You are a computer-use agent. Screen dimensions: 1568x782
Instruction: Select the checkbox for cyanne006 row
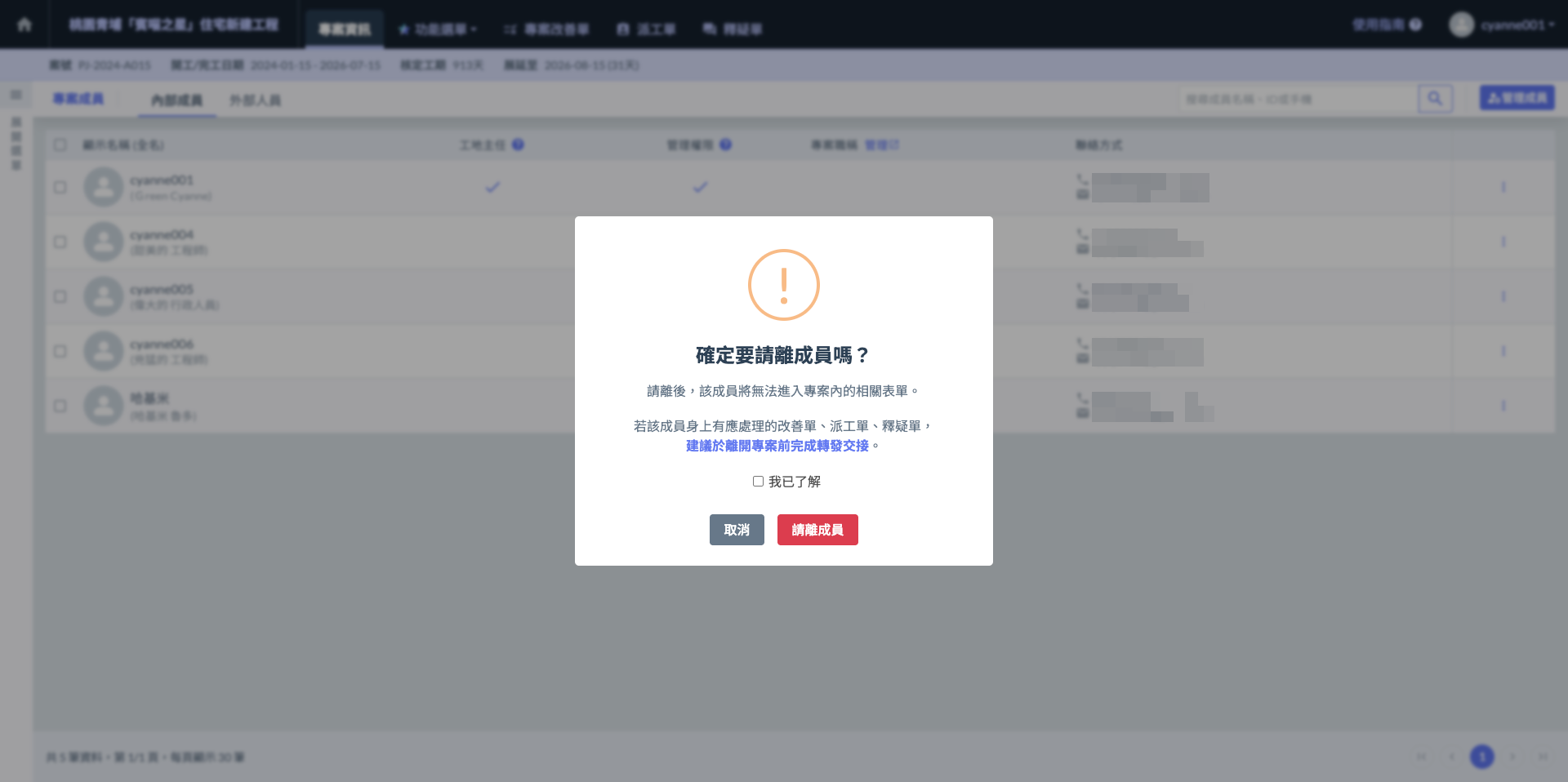click(x=60, y=351)
